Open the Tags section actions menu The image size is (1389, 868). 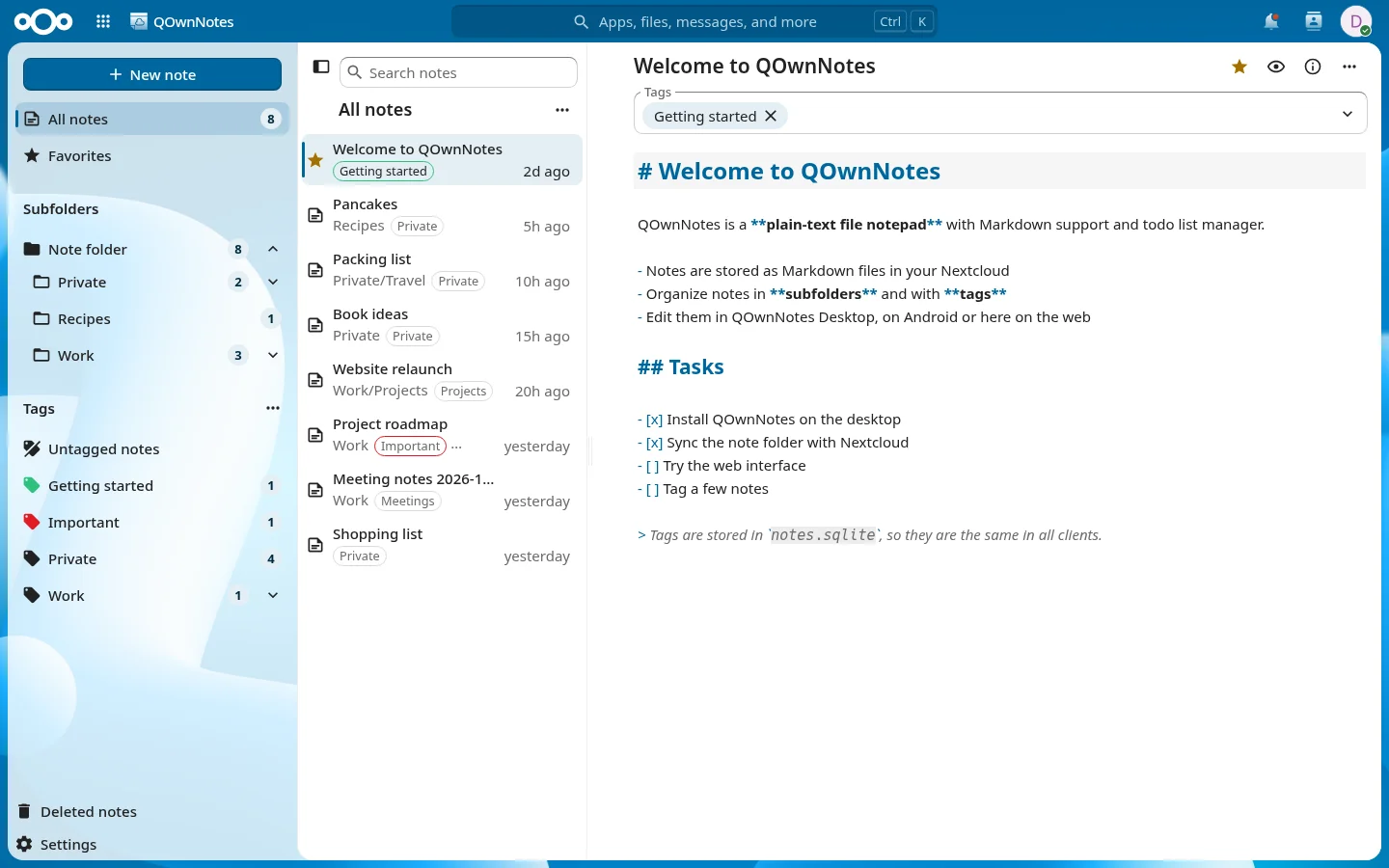tap(273, 408)
